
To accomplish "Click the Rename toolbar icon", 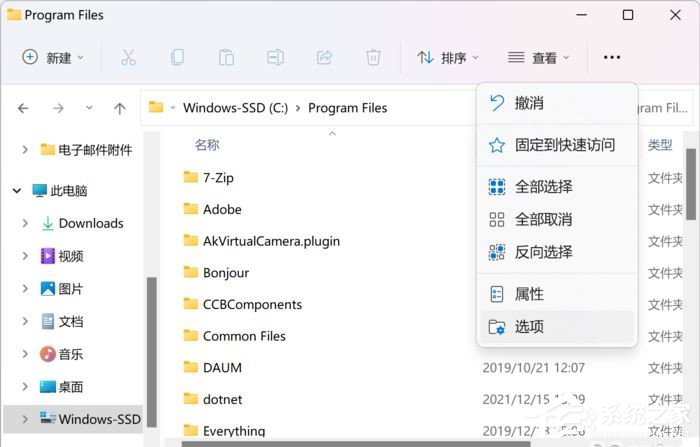I will point(275,57).
